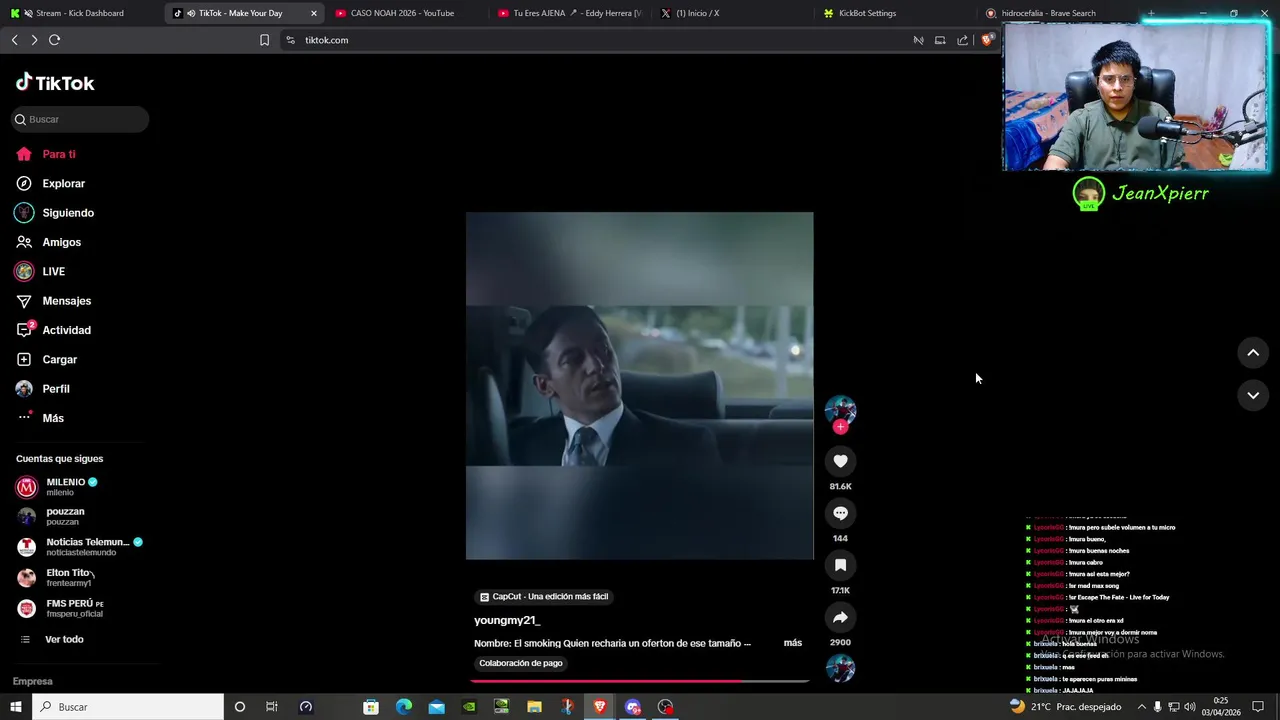The height and width of the screenshot is (720, 1280).
Task: Open Actividad notifications
Action: point(53,330)
